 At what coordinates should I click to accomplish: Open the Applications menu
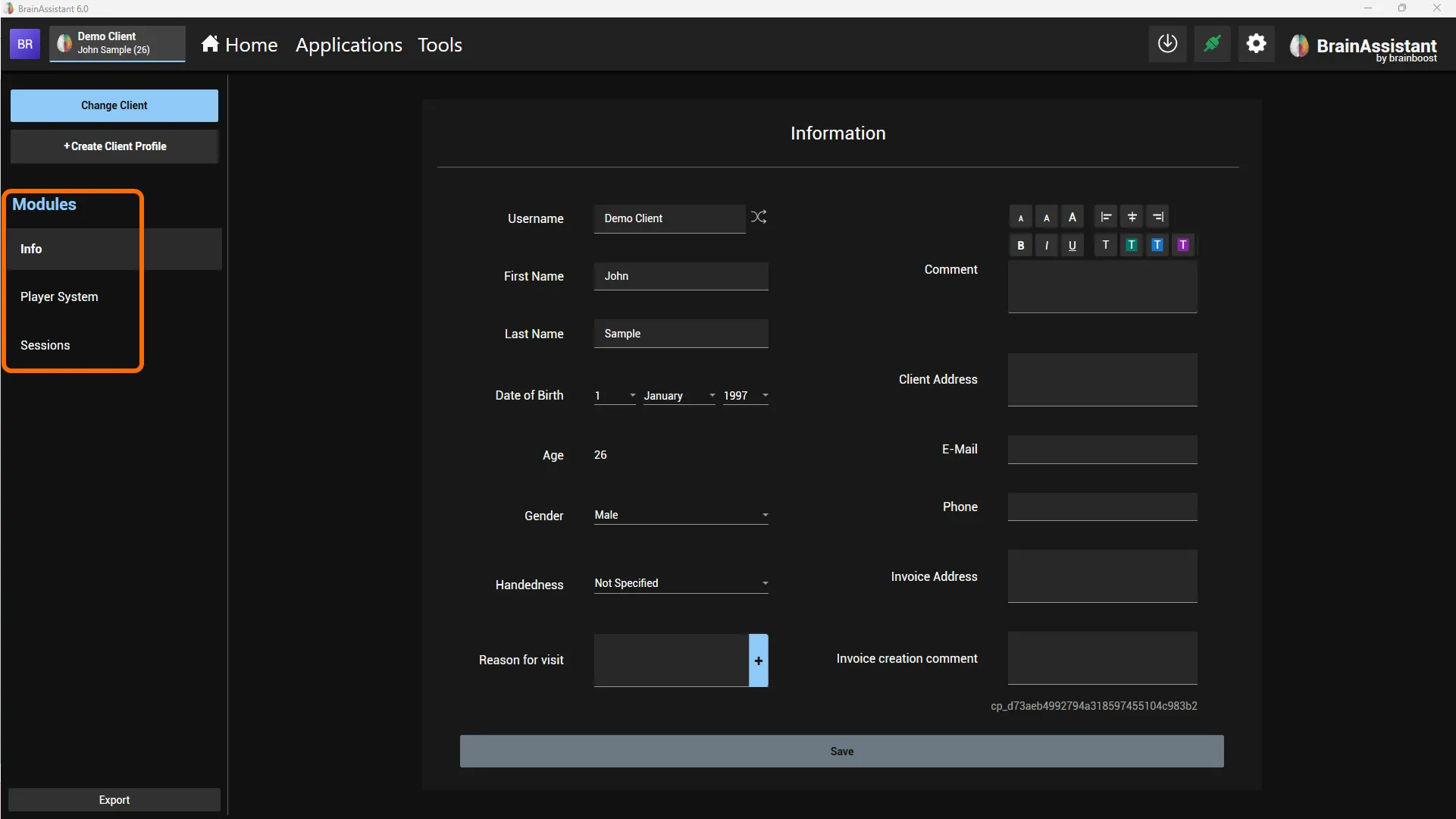(349, 45)
